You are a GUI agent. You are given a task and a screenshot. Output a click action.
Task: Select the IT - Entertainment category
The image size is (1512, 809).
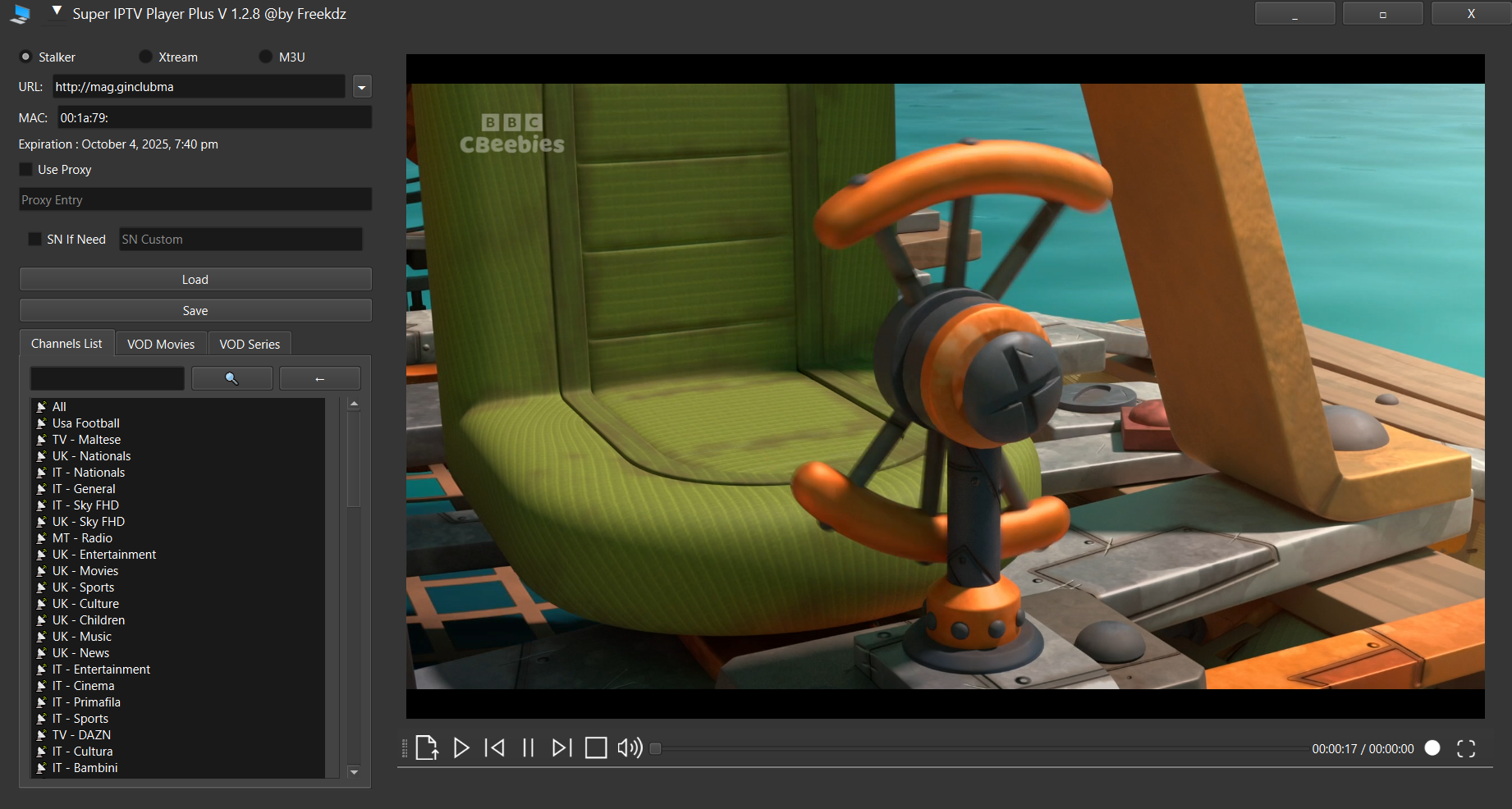[x=177, y=669]
